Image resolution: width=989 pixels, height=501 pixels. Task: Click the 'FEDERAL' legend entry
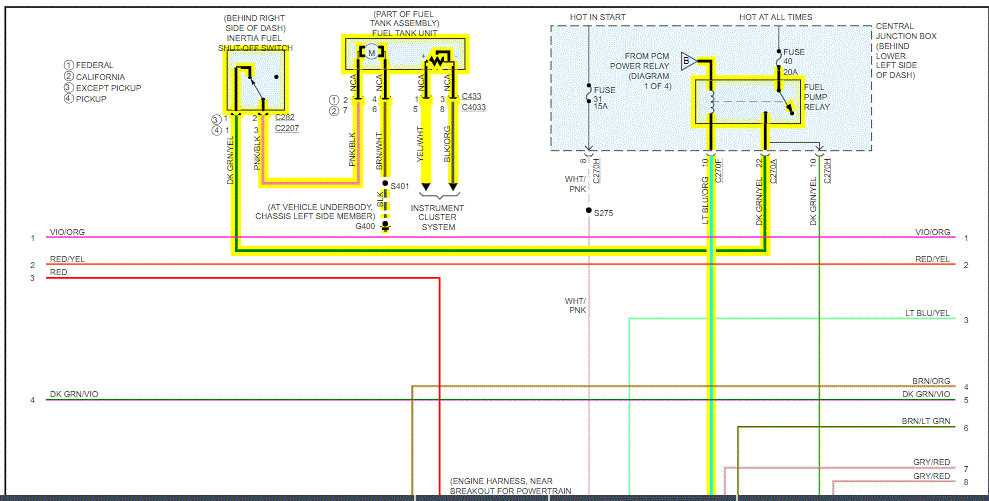coord(88,65)
